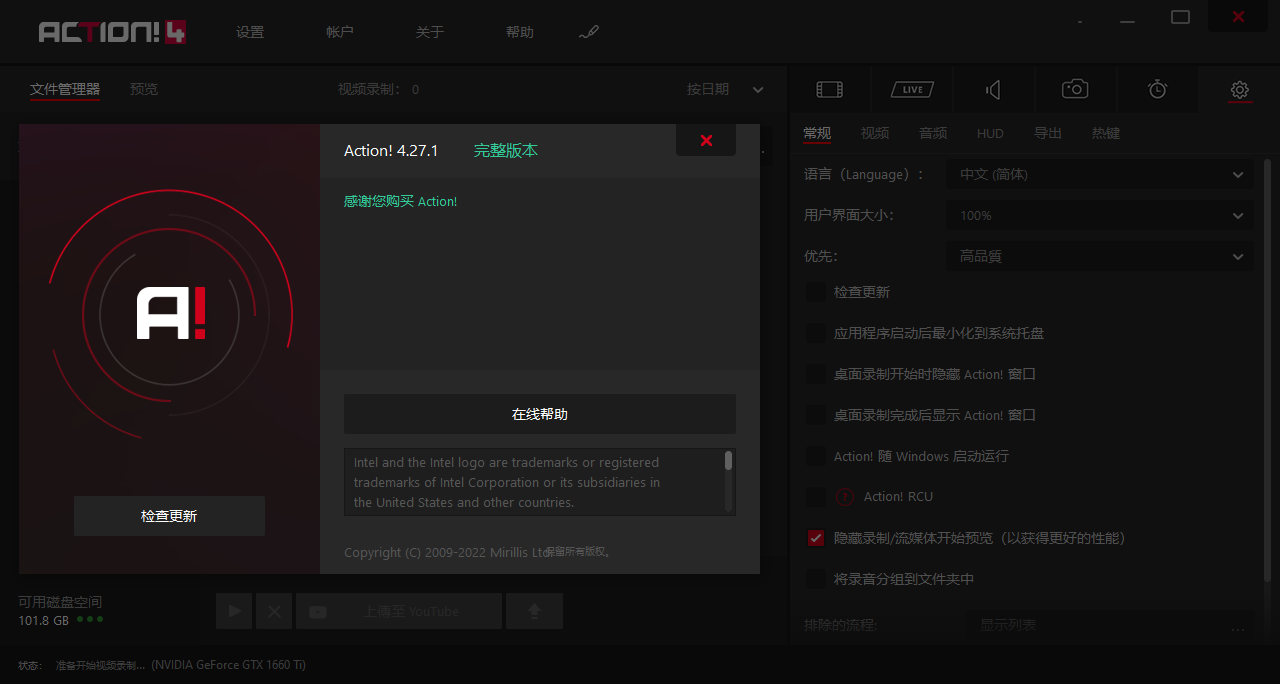
Task: Click the Action! RCU help question icon
Action: tap(845, 497)
